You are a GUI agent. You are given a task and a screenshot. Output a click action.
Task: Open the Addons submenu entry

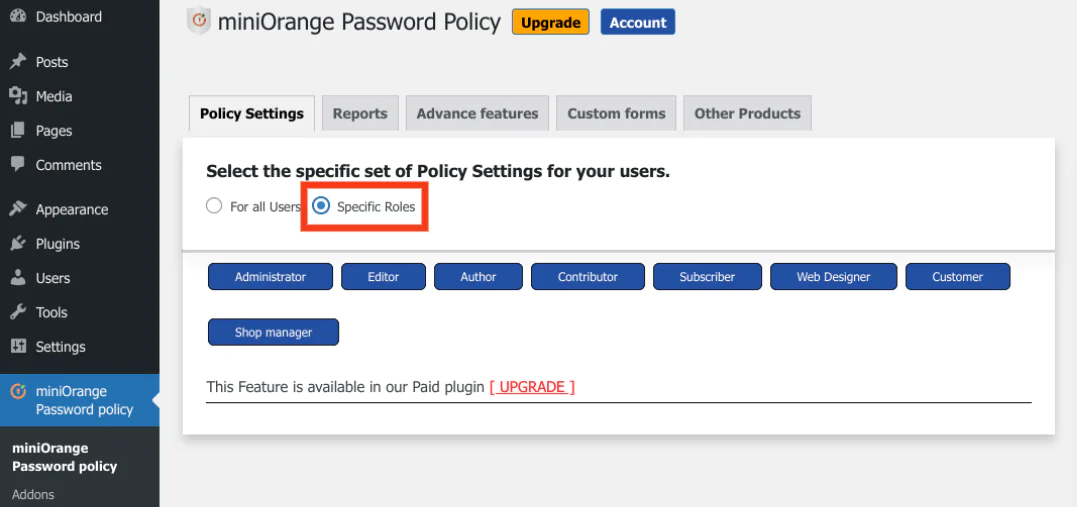[33, 494]
